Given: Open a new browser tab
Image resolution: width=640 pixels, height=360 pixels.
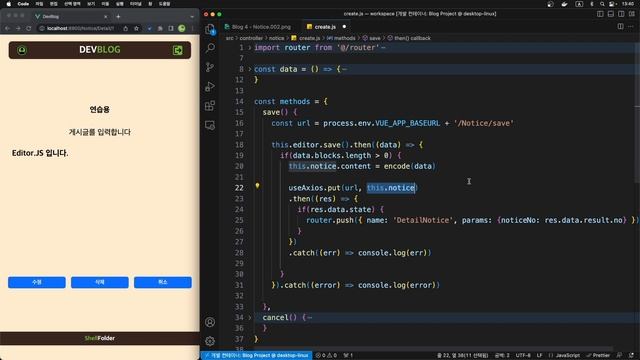Looking at the screenshot, I should [118, 17].
